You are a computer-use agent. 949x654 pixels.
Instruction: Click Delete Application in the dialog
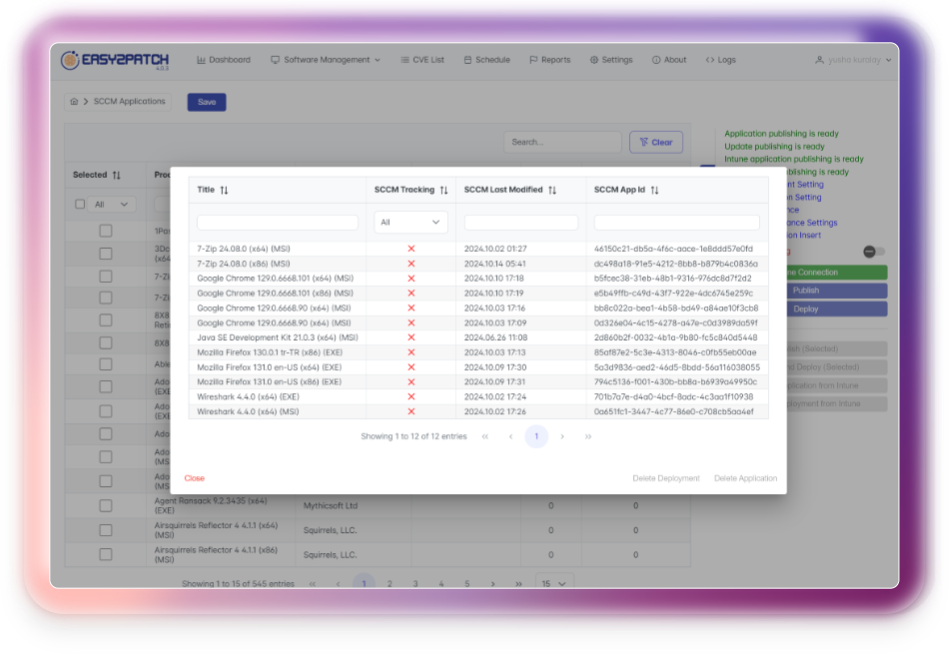coord(745,478)
